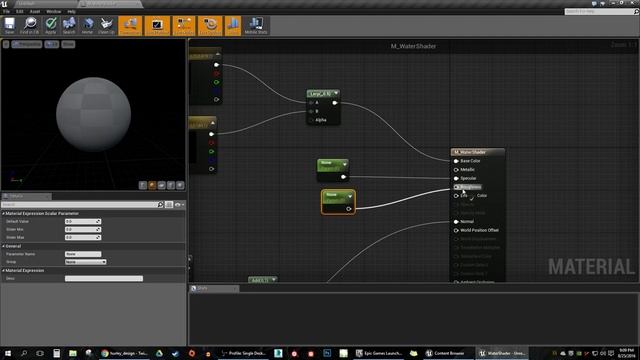Image resolution: width=640 pixels, height=360 pixels.
Task: Set preview mesh to plane shape
Action: pos(162,185)
